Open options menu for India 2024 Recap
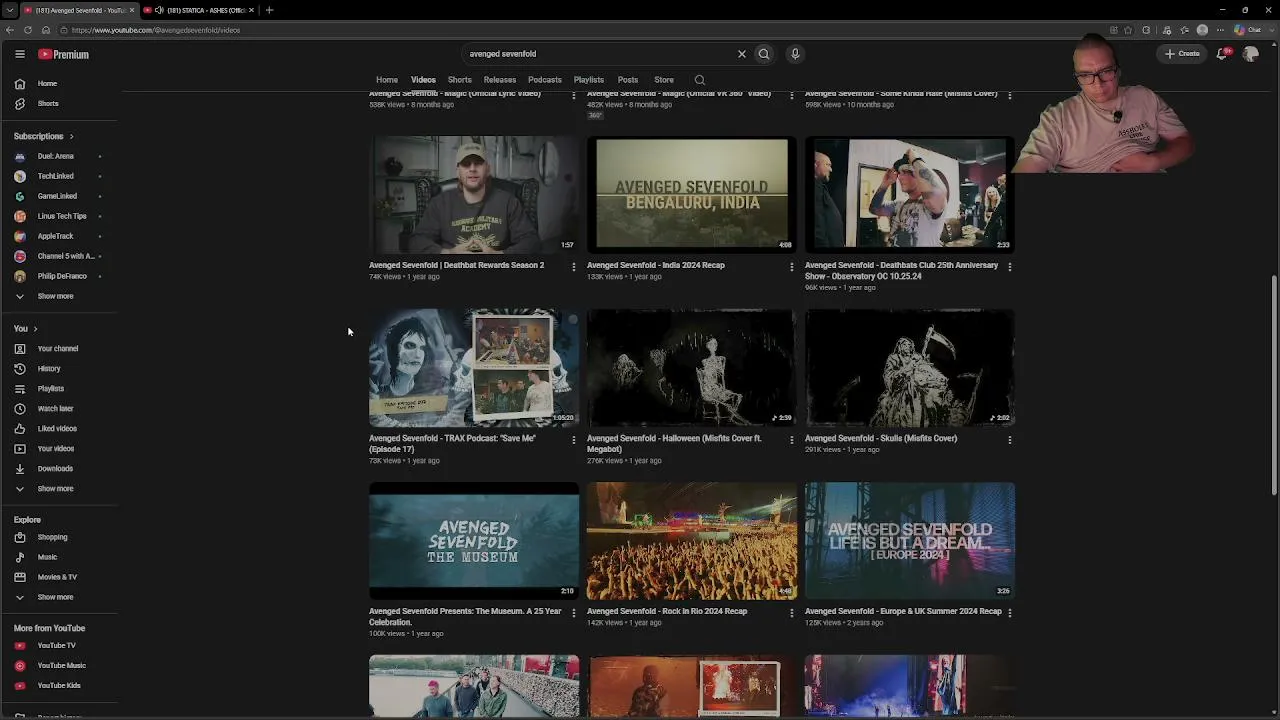The width and height of the screenshot is (1280, 720). tap(791, 267)
